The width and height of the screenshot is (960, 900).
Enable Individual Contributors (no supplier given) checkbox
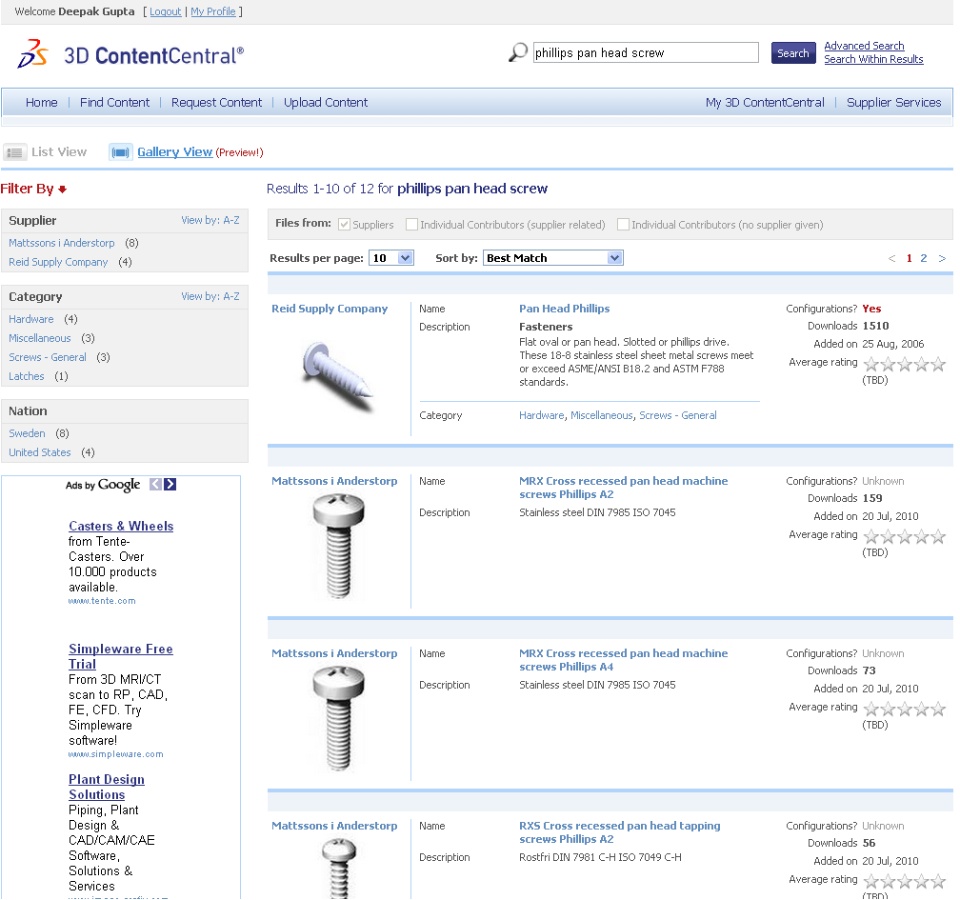[x=623, y=225]
